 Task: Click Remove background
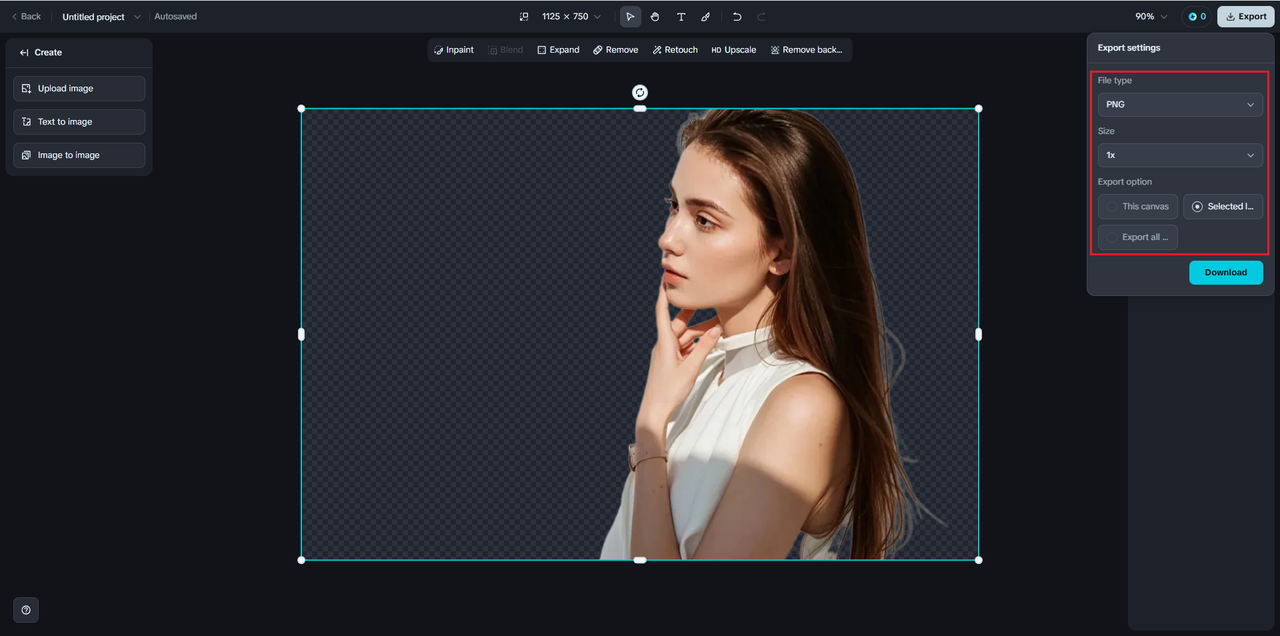pos(807,50)
